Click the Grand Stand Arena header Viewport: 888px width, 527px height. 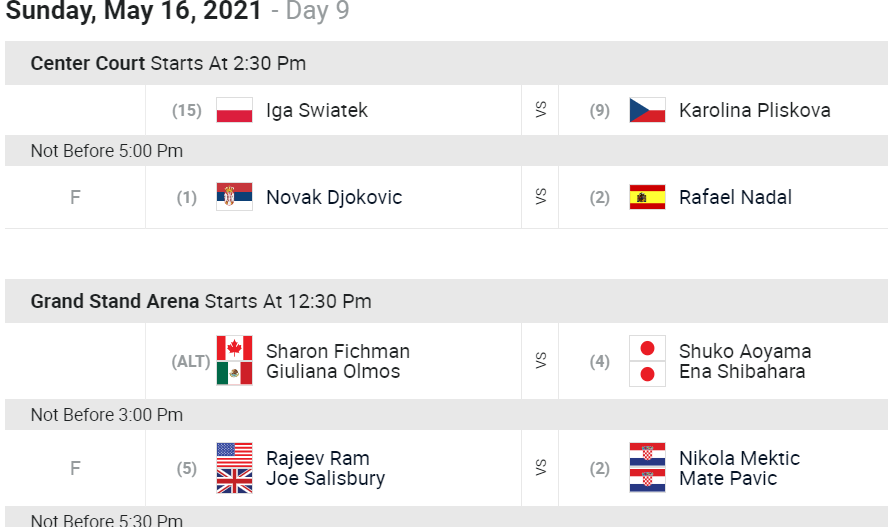[x=200, y=301]
